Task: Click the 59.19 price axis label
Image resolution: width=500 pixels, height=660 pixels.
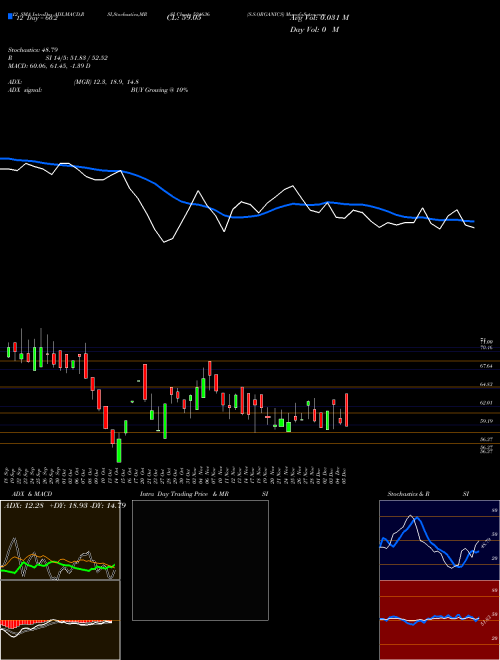Action: (x=486, y=421)
